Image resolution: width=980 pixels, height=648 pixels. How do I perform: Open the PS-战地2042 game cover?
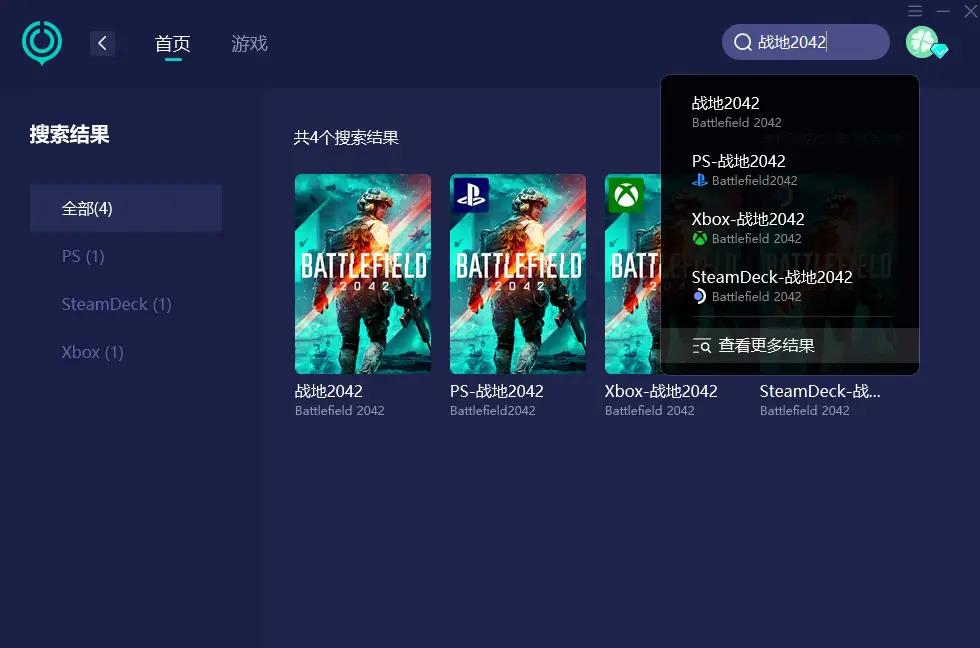click(x=518, y=274)
